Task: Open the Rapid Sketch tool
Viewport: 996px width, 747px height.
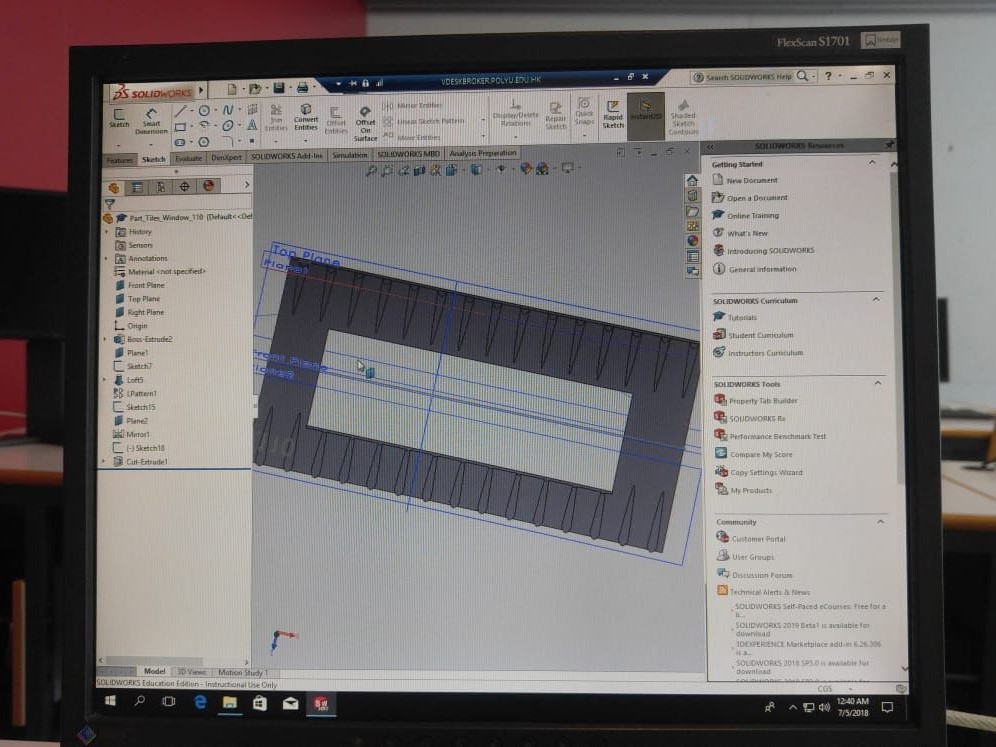Action: coord(613,114)
